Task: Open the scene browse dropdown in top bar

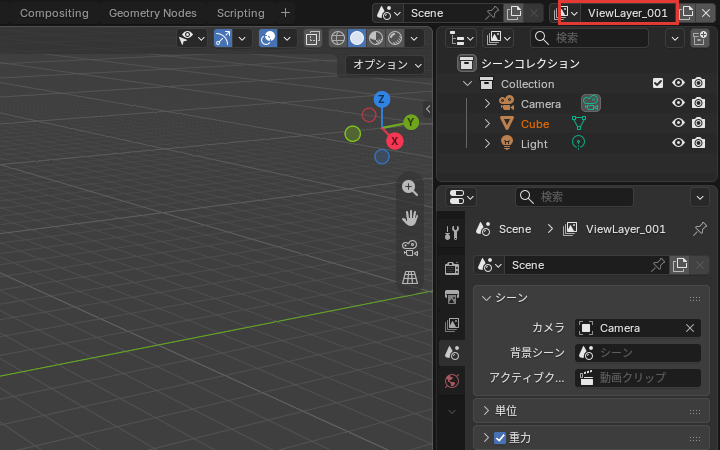Action: [x=388, y=13]
